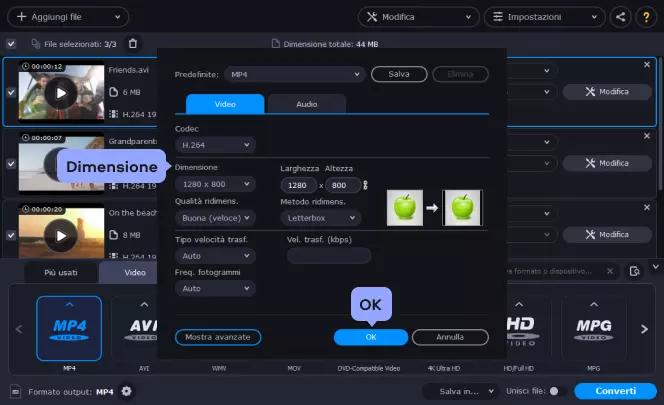
Task: Open the Metodo ridimens. Letterbox dropdown
Action: (x=321, y=218)
